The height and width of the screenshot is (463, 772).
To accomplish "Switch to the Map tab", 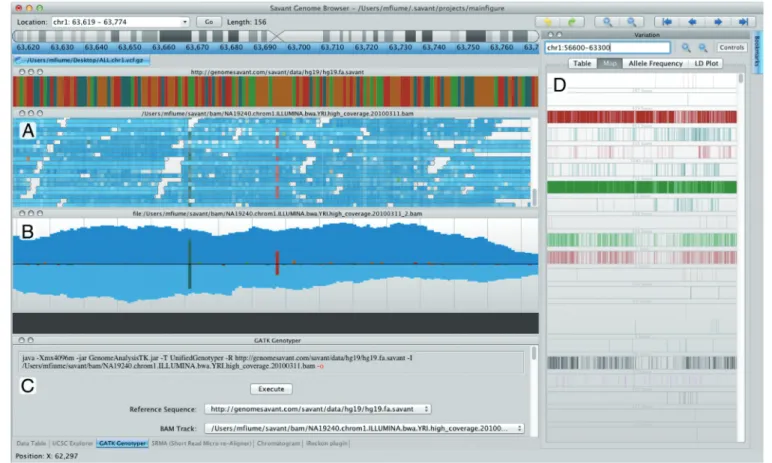I will (610, 63).
